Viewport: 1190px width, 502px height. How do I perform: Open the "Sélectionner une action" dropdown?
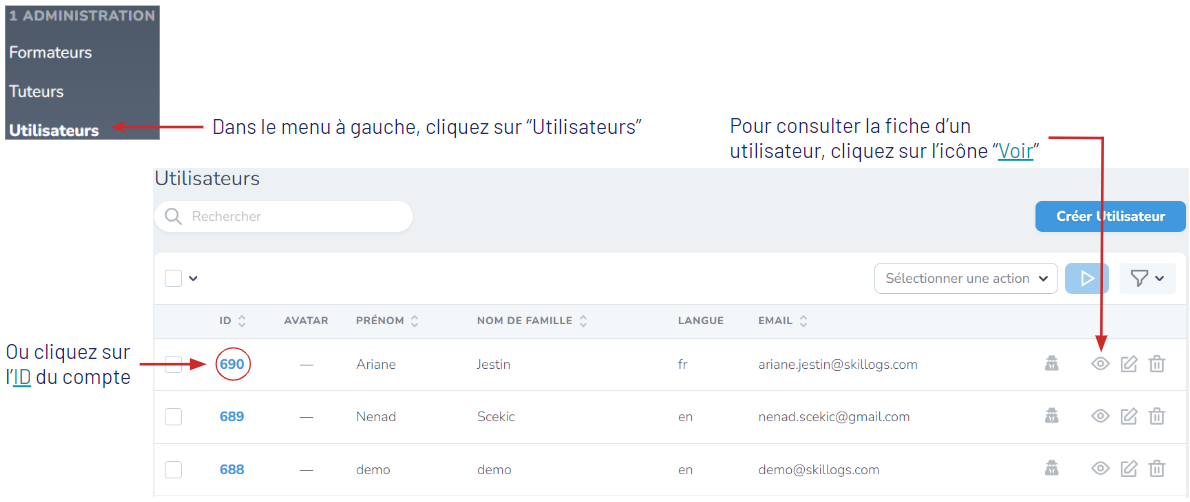coord(966,279)
